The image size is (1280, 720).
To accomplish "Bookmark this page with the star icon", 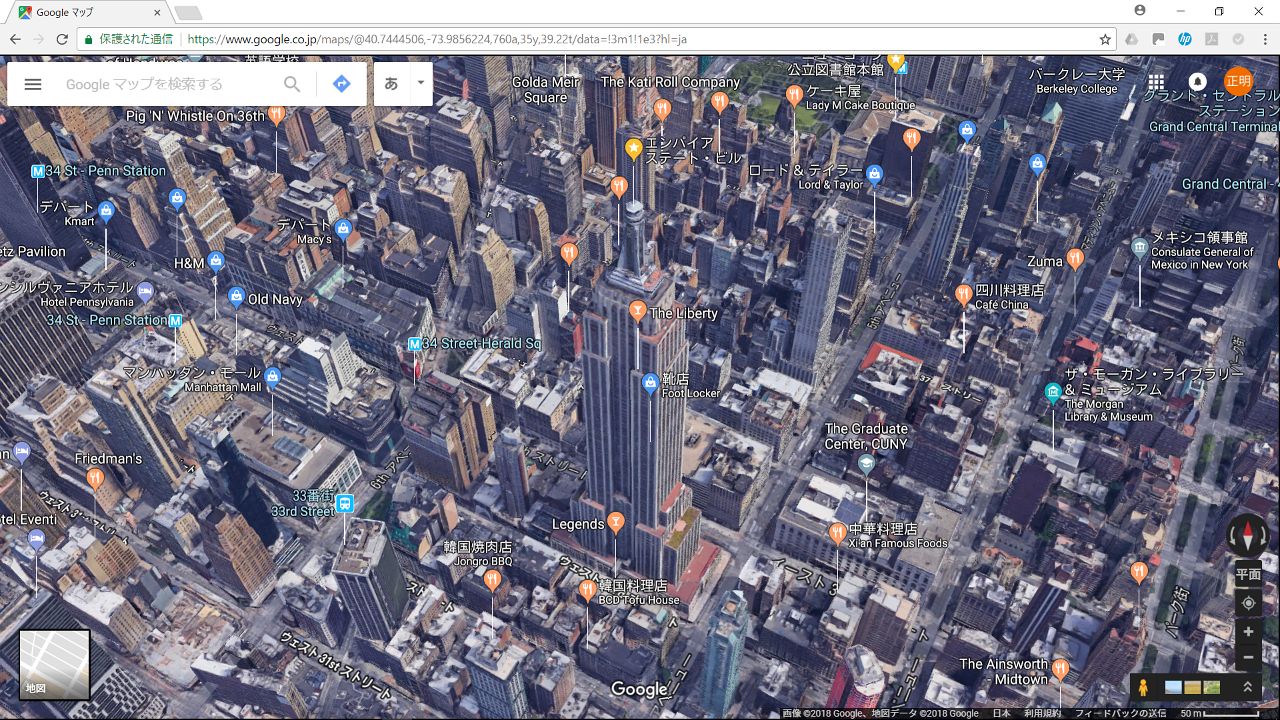I will [x=1105, y=39].
